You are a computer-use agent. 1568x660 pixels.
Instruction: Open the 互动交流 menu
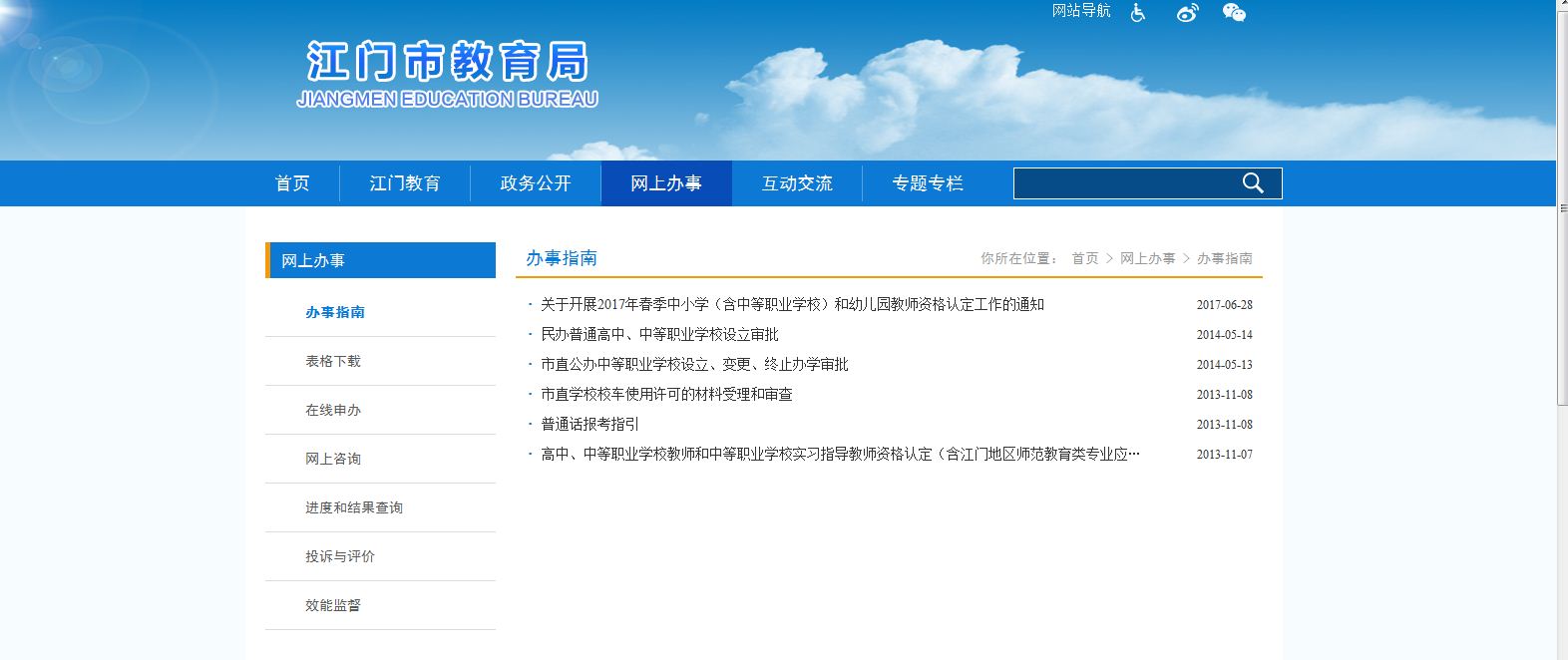tap(797, 183)
